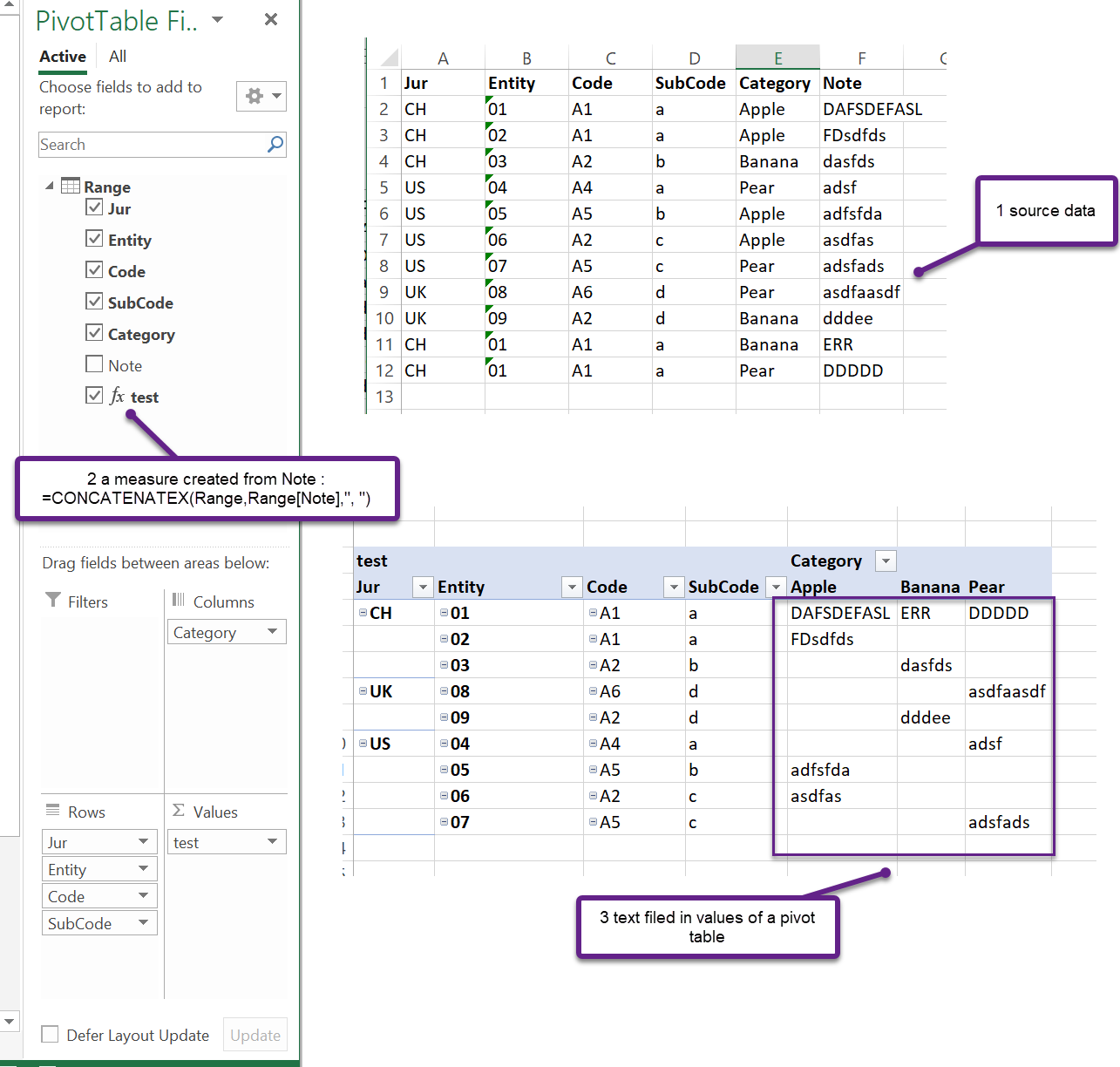
Task: Click the pane's scroll down arrow
Action: 9,1021
